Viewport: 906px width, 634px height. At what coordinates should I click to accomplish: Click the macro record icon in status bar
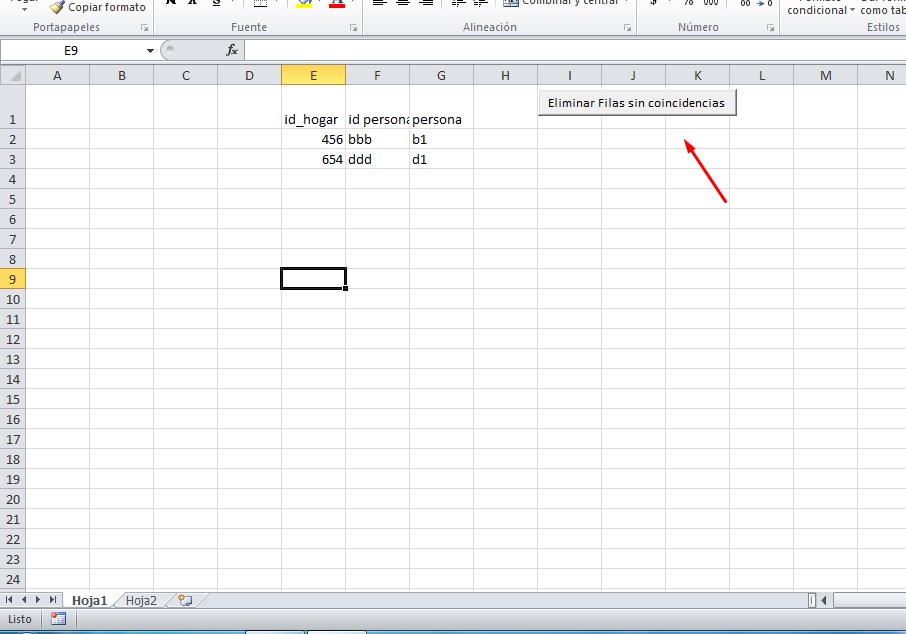(x=58, y=619)
